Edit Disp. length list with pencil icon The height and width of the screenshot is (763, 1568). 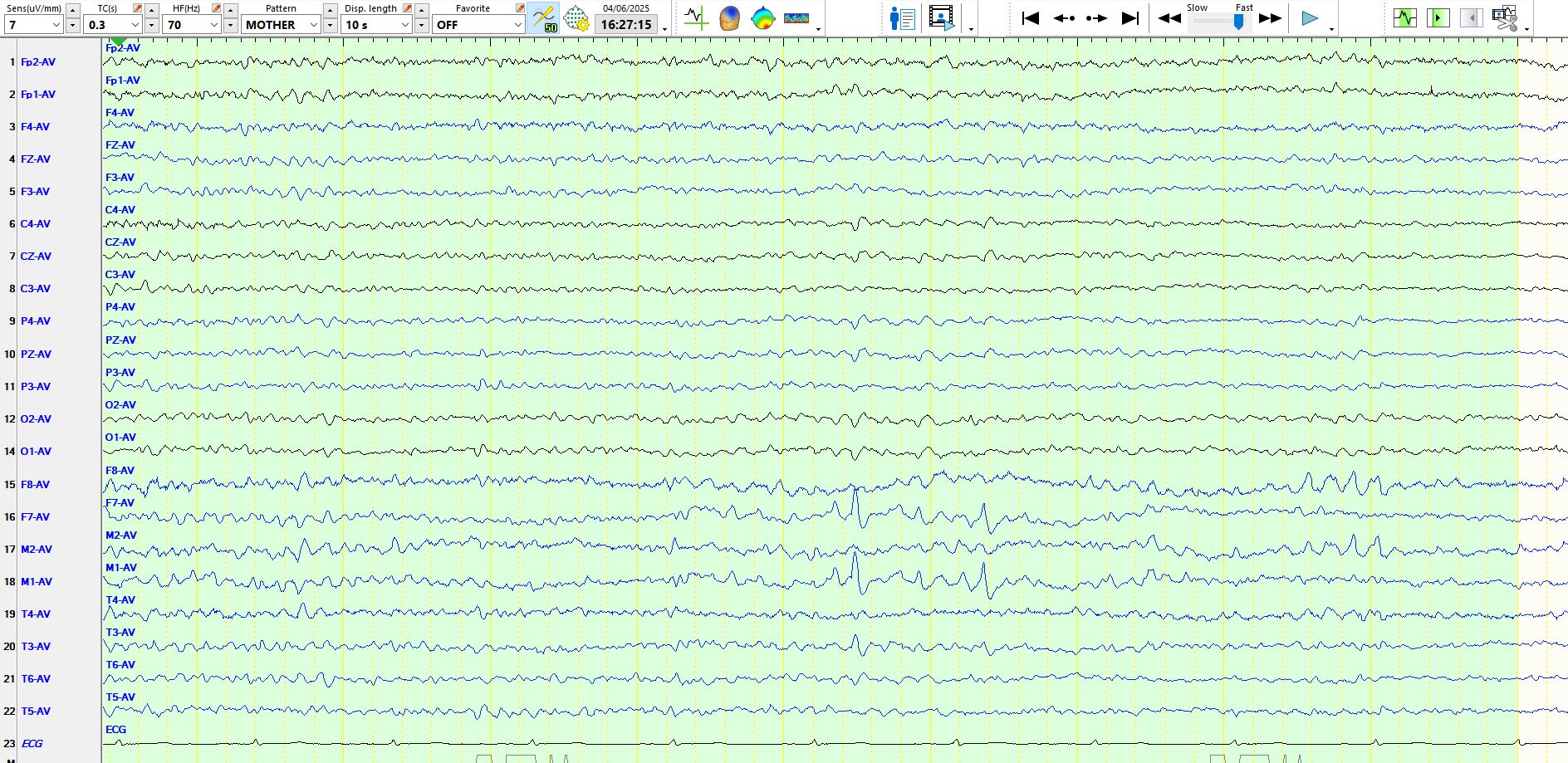(408, 7)
